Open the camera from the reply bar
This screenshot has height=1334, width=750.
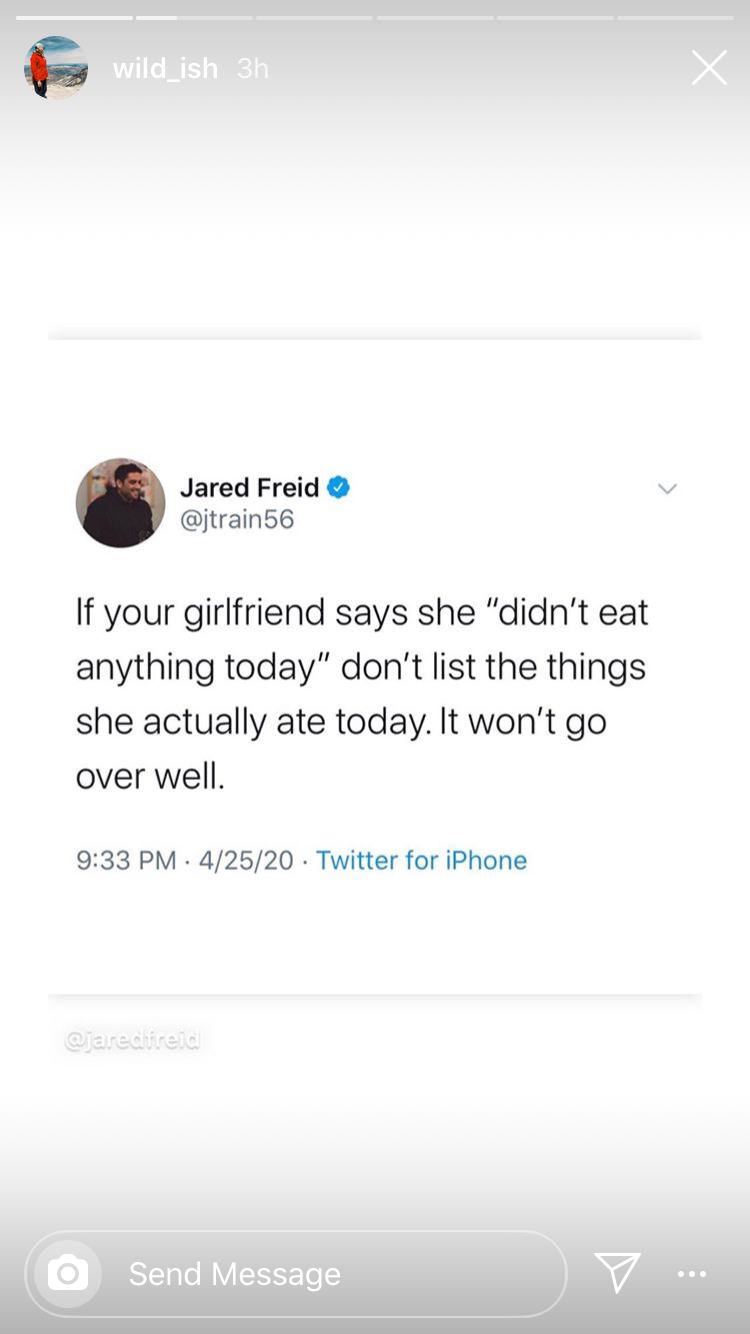point(68,1274)
